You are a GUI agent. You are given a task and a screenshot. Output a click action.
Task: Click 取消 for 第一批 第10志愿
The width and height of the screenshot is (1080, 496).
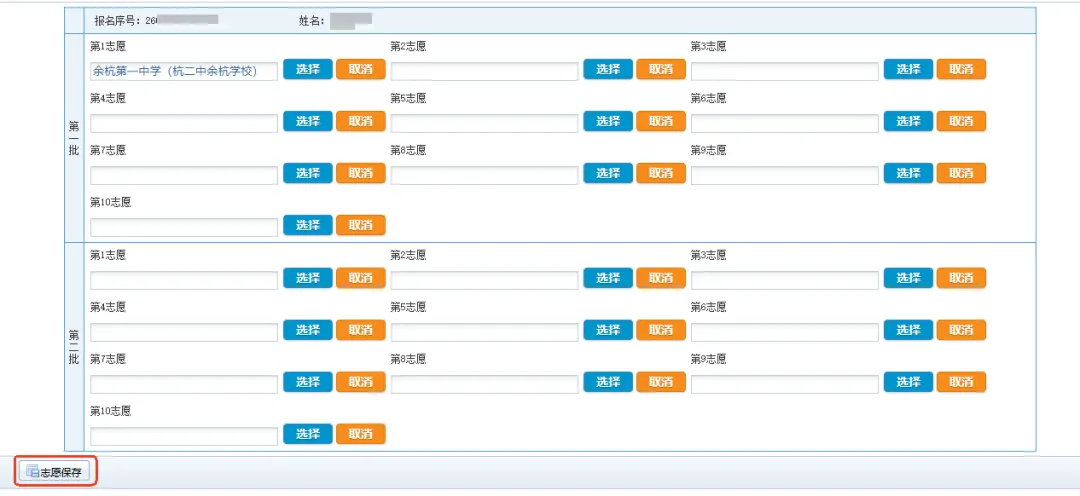(360, 225)
